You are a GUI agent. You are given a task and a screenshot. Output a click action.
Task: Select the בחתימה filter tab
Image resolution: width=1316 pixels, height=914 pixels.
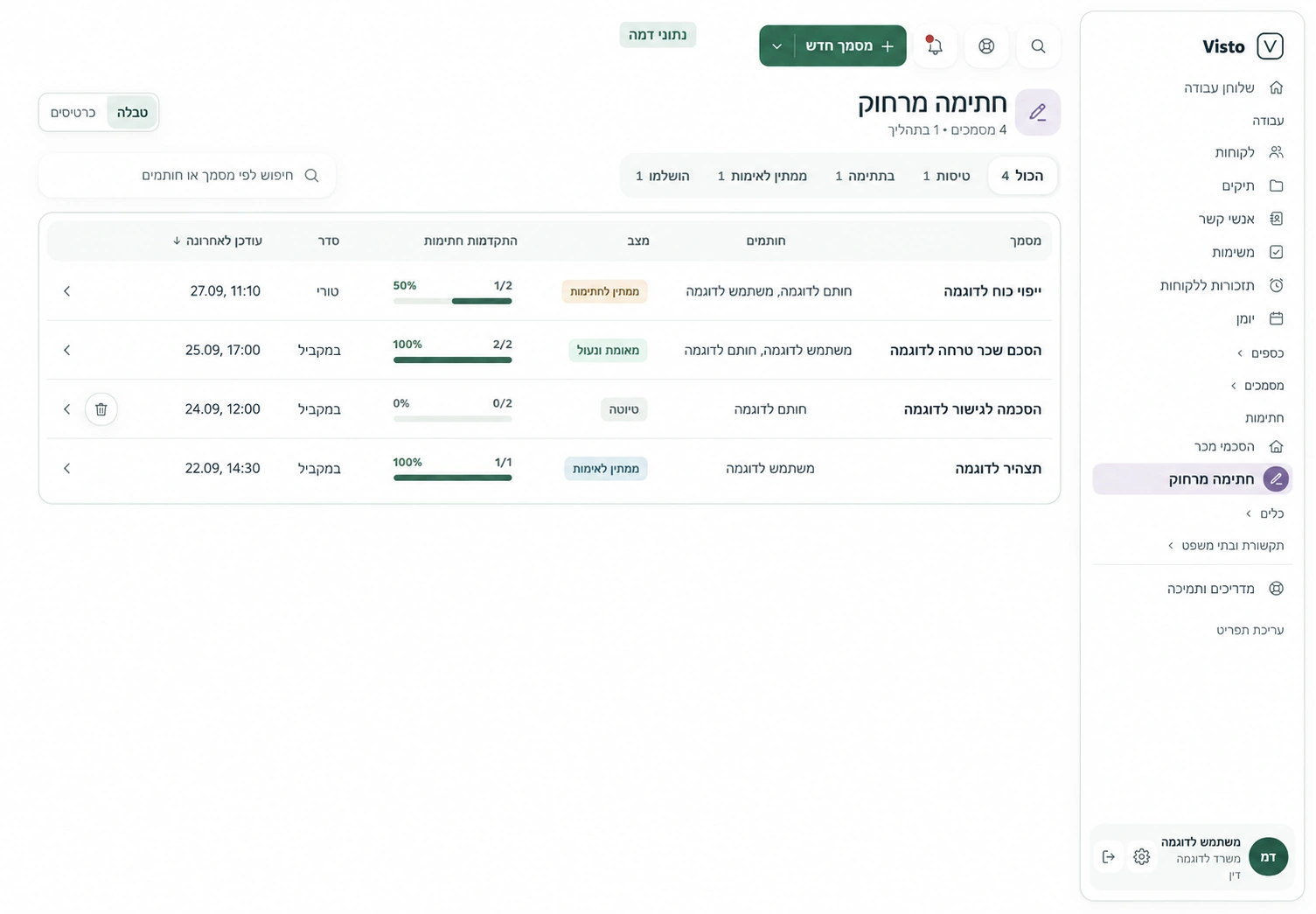[x=865, y=176]
